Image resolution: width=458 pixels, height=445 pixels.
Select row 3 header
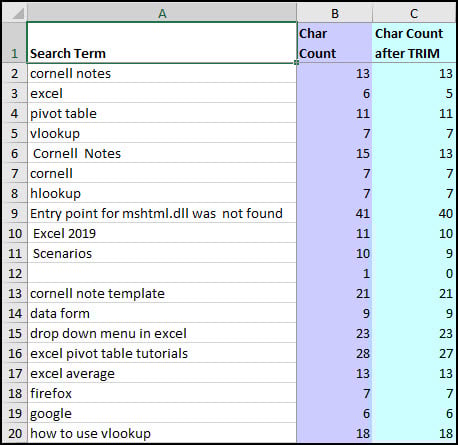[15, 93]
